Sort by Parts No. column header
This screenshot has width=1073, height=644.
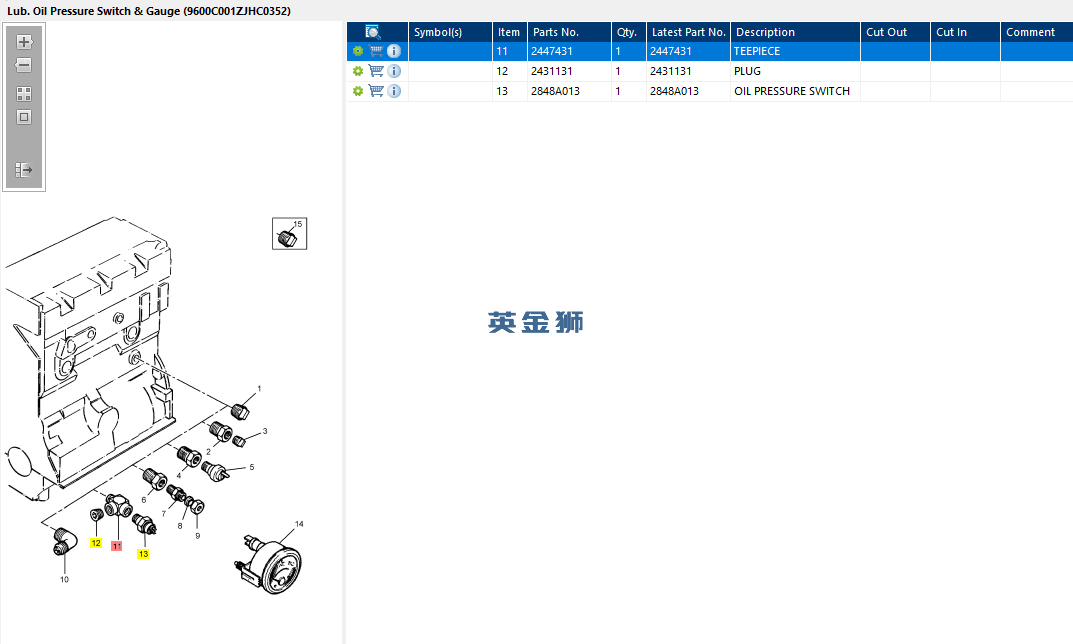569,32
